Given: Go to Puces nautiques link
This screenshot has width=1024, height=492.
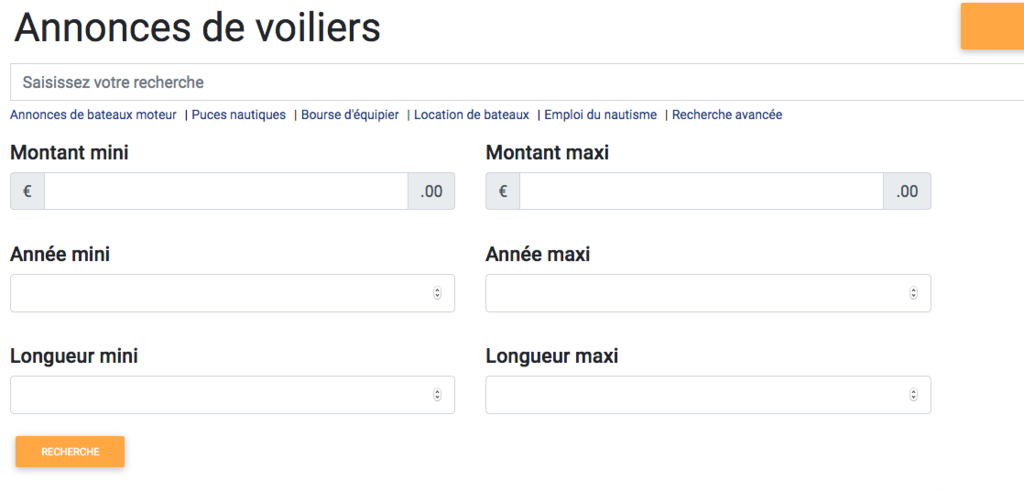Looking at the screenshot, I should 239,115.
